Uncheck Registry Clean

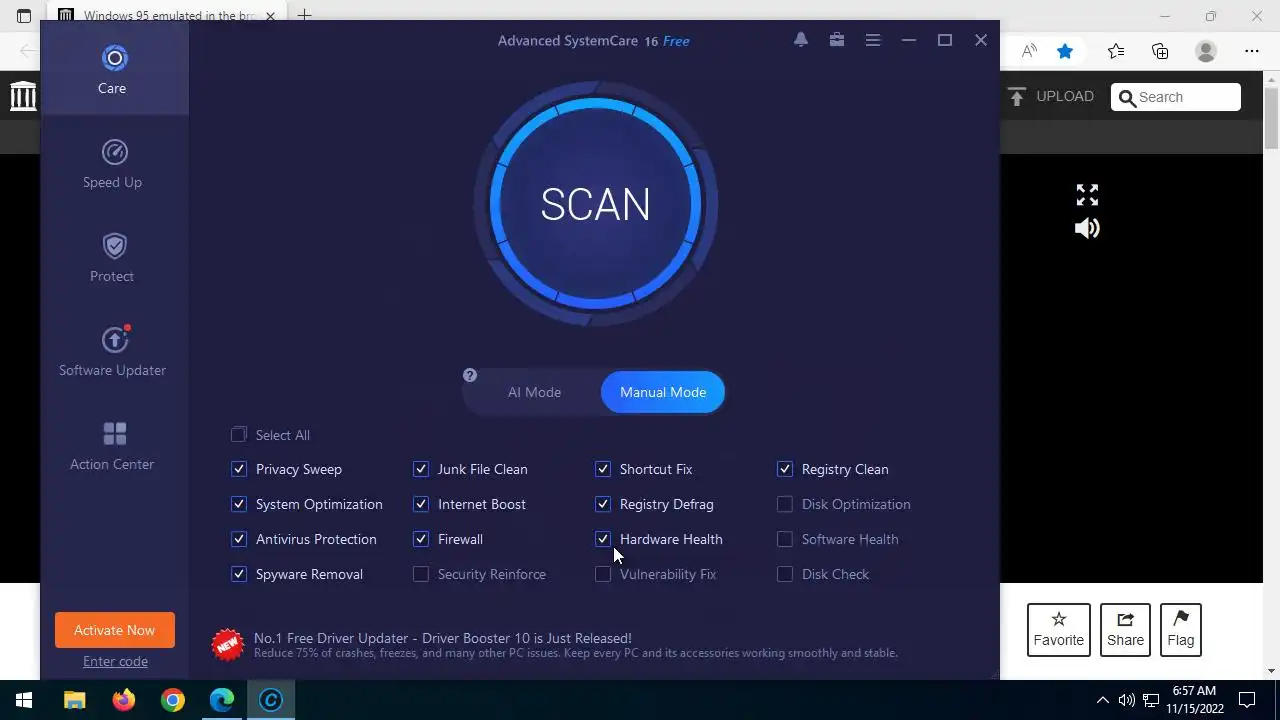pos(785,469)
